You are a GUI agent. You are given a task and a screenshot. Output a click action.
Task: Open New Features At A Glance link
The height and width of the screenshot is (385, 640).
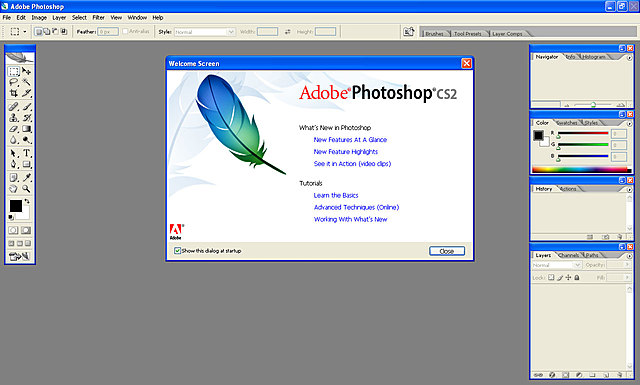pyautogui.click(x=350, y=140)
